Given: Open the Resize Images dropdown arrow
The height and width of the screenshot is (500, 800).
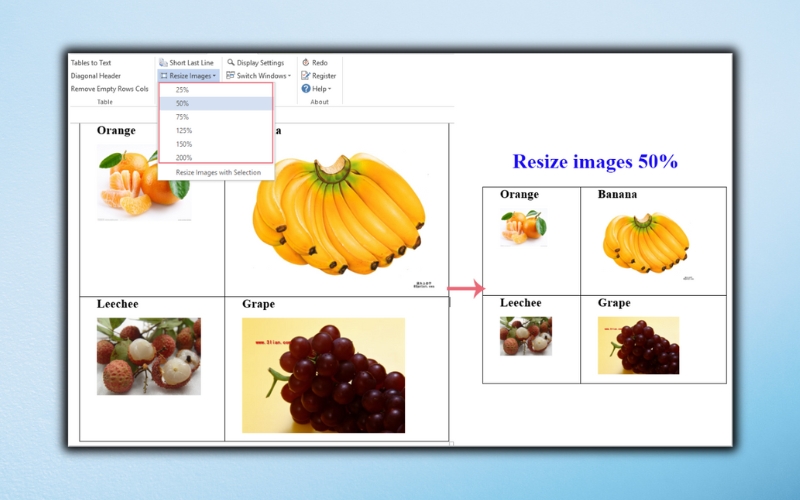Looking at the screenshot, I should tap(214, 76).
